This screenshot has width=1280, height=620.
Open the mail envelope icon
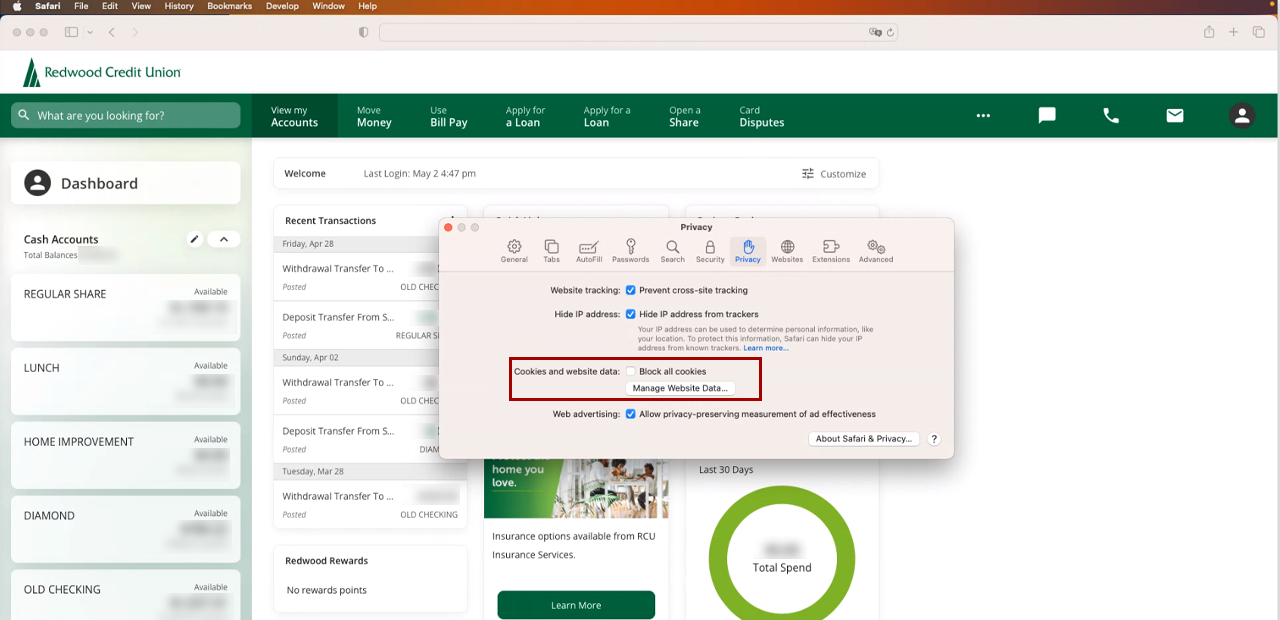point(1175,115)
